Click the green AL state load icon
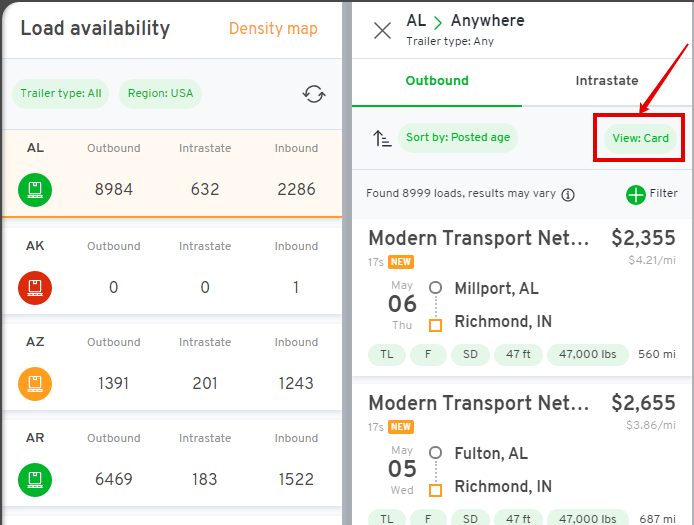Screen dimensions: 694x525 point(35,189)
